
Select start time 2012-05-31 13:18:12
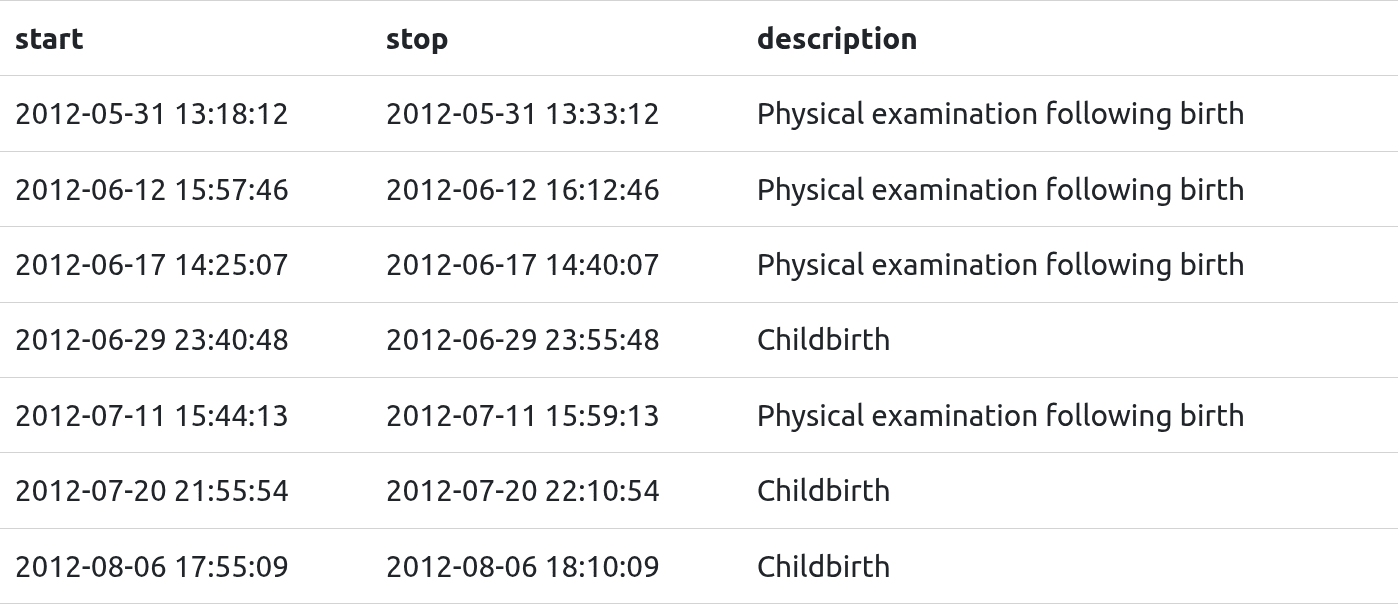click(151, 114)
